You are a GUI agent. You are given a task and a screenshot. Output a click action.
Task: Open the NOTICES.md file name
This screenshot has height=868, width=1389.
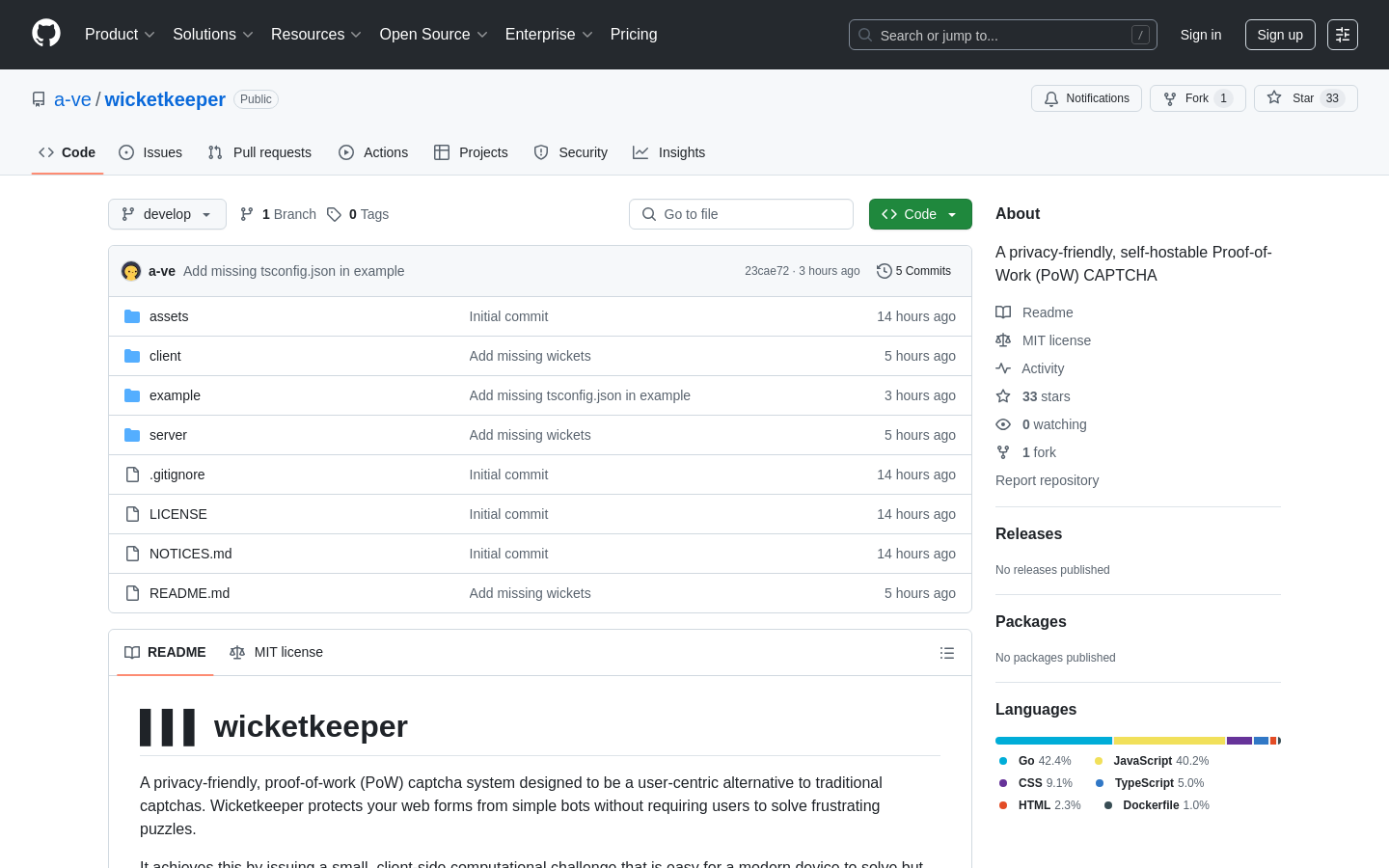pyautogui.click(x=191, y=554)
